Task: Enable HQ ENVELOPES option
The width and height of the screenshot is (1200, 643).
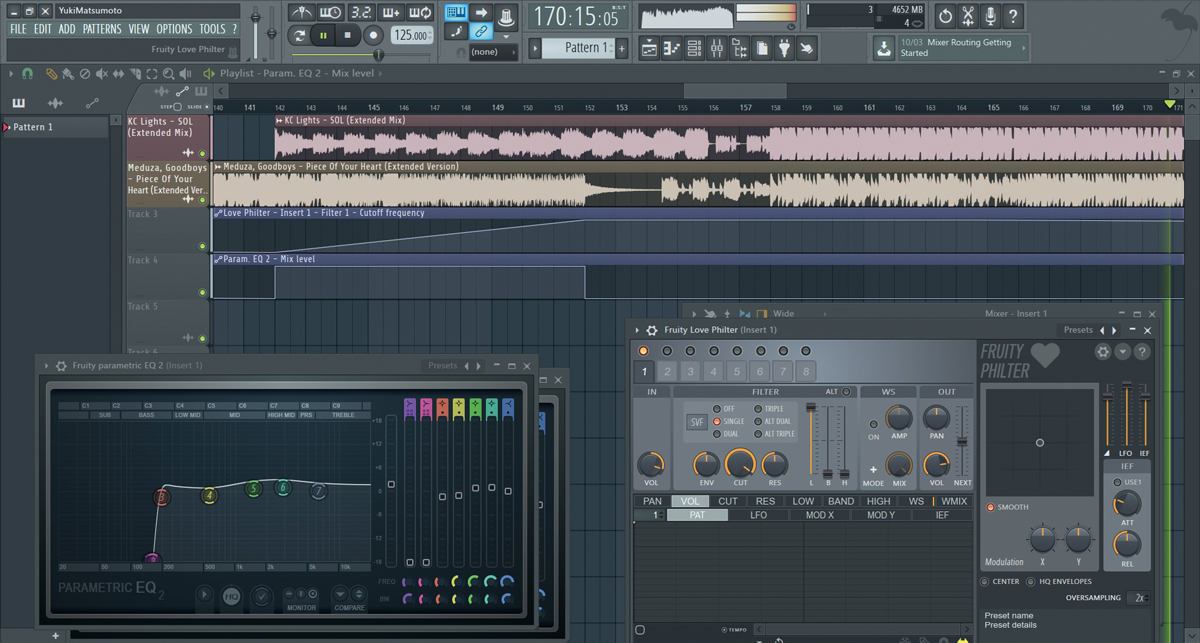Action: point(1032,581)
